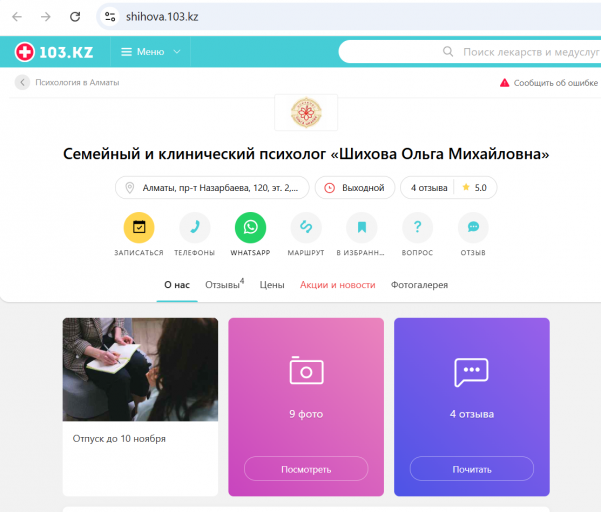Open the Маршрут route icon
The width and height of the screenshot is (601, 512).
click(x=306, y=227)
